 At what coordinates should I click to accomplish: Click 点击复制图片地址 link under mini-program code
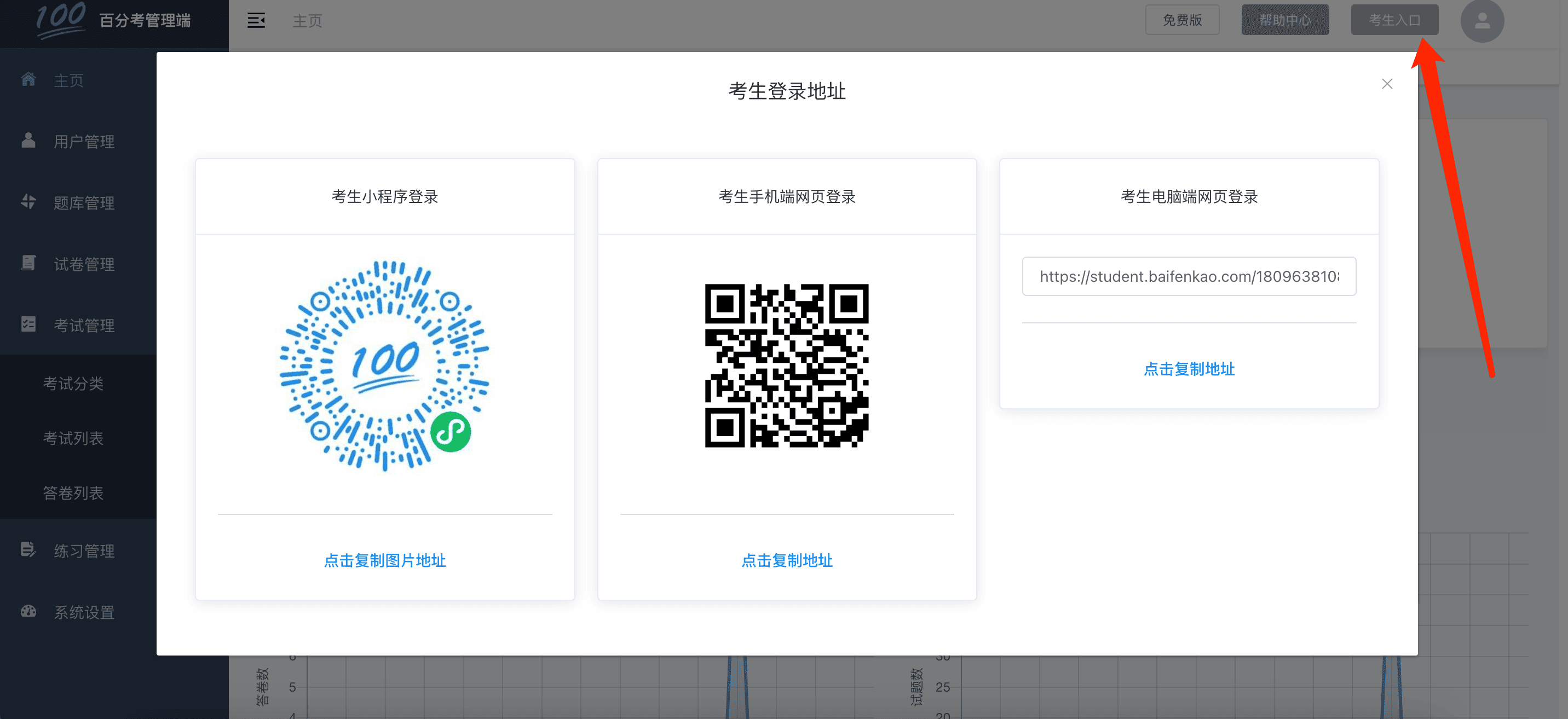click(x=385, y=561)
